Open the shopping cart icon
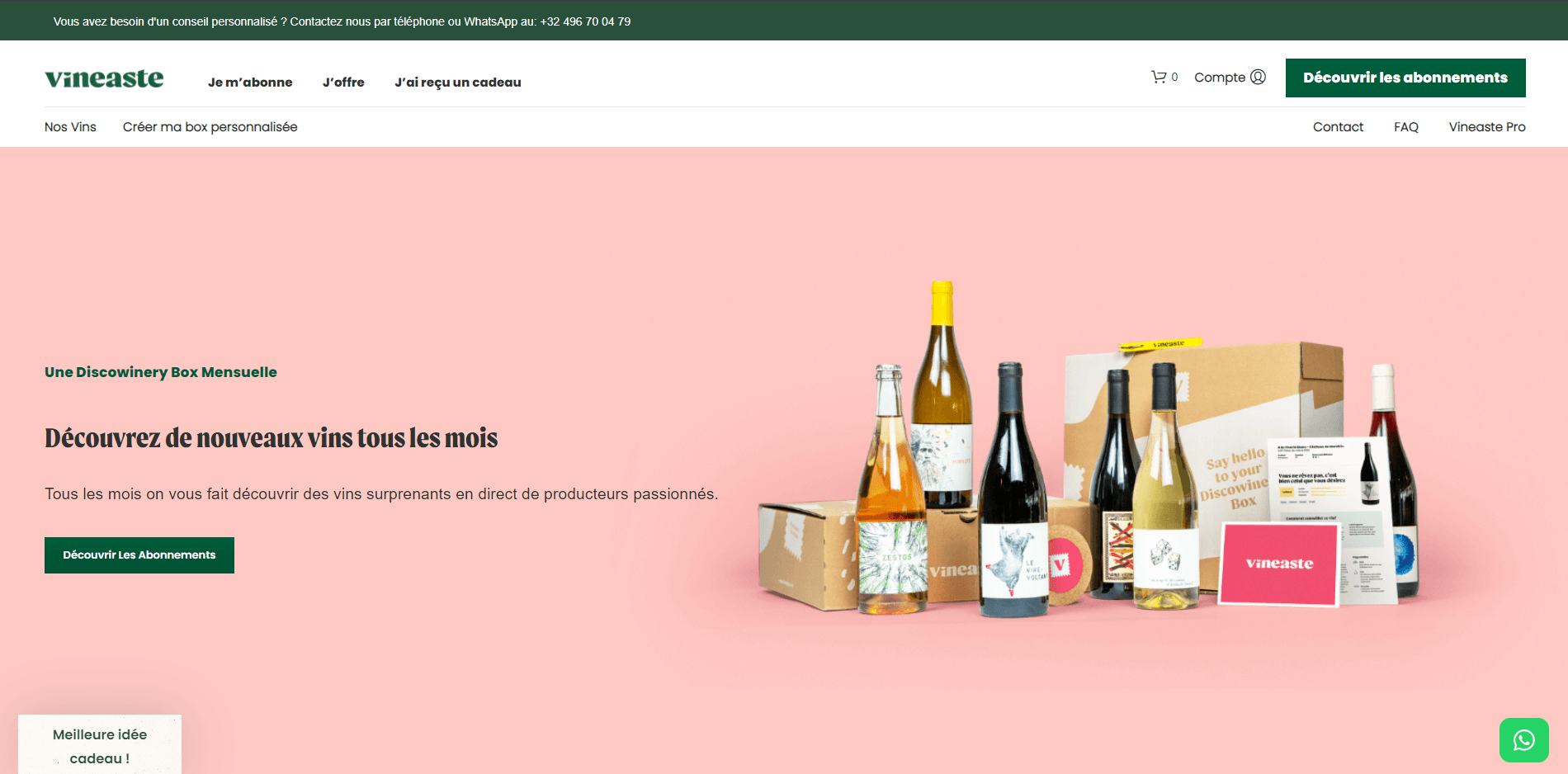The image size is (1568, 774). coord(1159,77)
